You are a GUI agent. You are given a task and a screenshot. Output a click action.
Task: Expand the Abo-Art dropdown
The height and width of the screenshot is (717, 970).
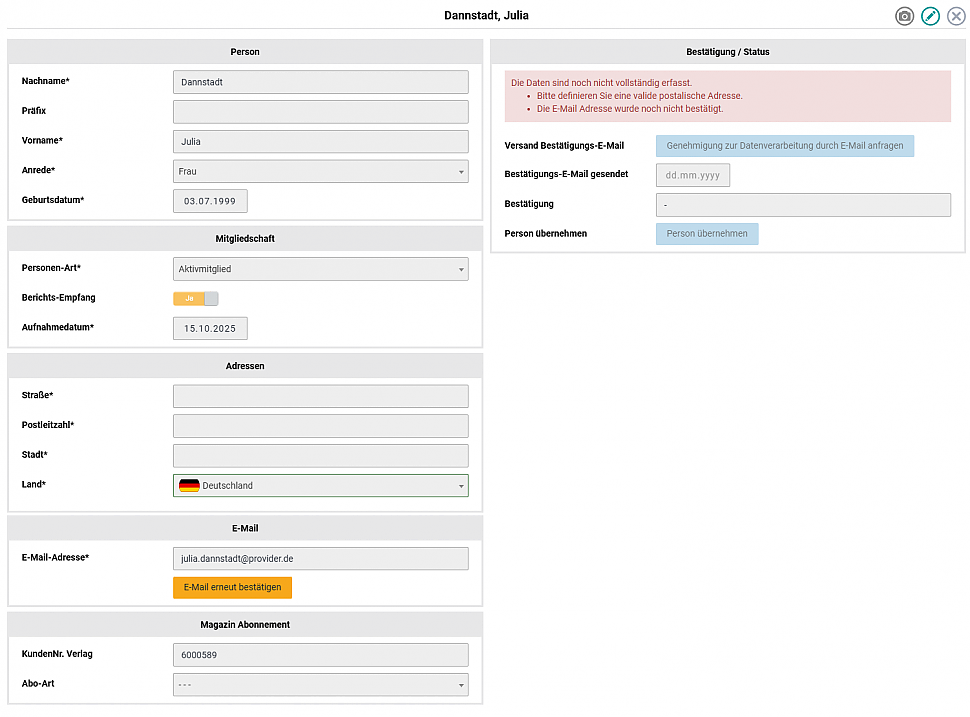320,685
